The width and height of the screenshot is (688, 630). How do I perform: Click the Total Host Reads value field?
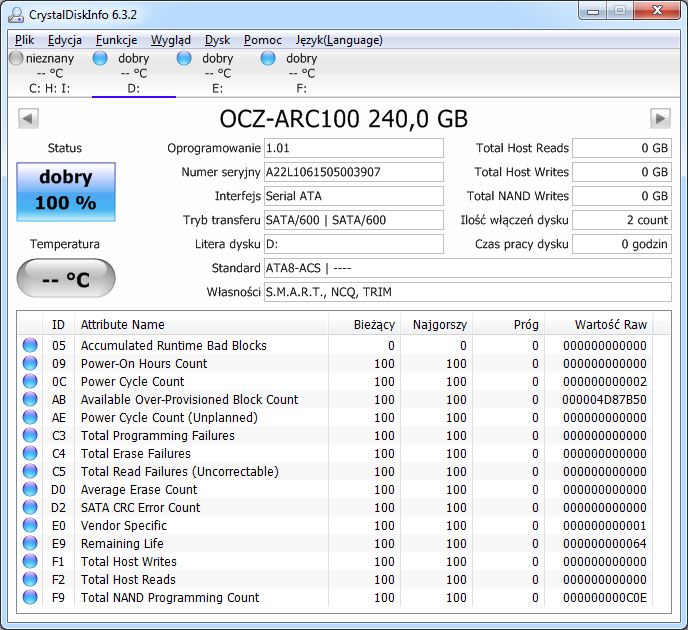[x=622, y=148]
